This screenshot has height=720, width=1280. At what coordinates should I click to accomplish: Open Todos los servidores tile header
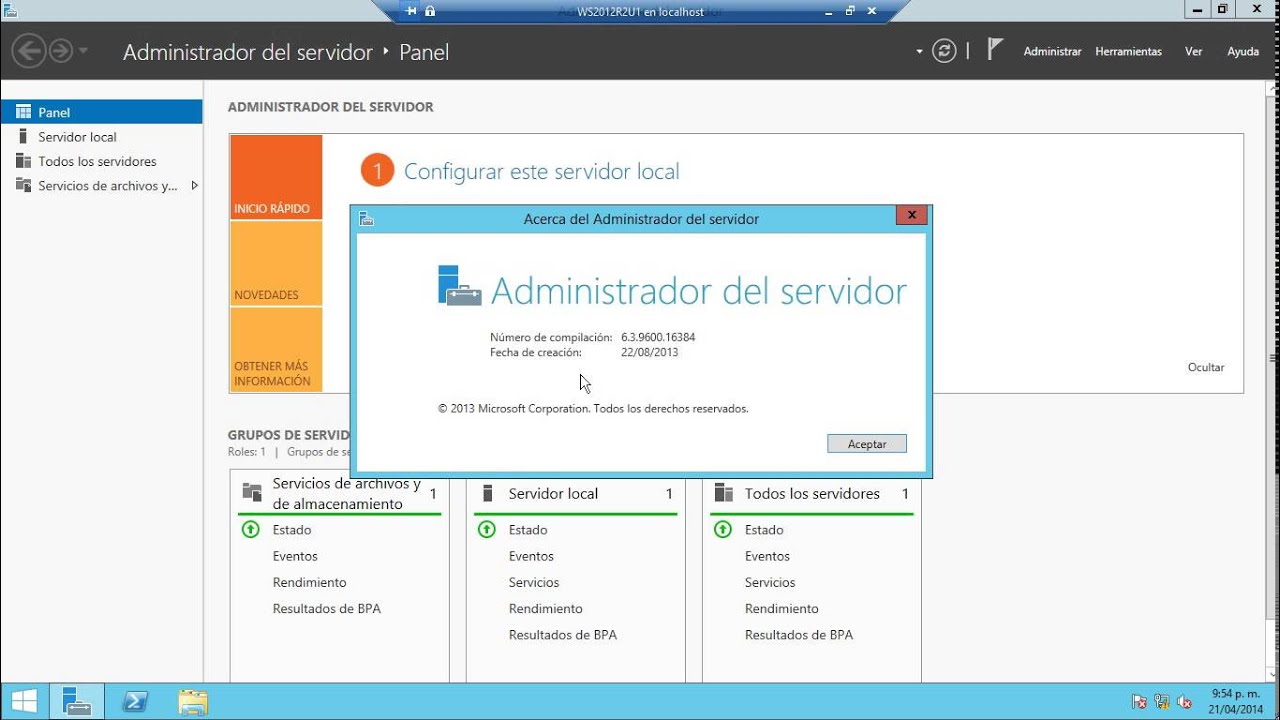click(x=812, y=494)
